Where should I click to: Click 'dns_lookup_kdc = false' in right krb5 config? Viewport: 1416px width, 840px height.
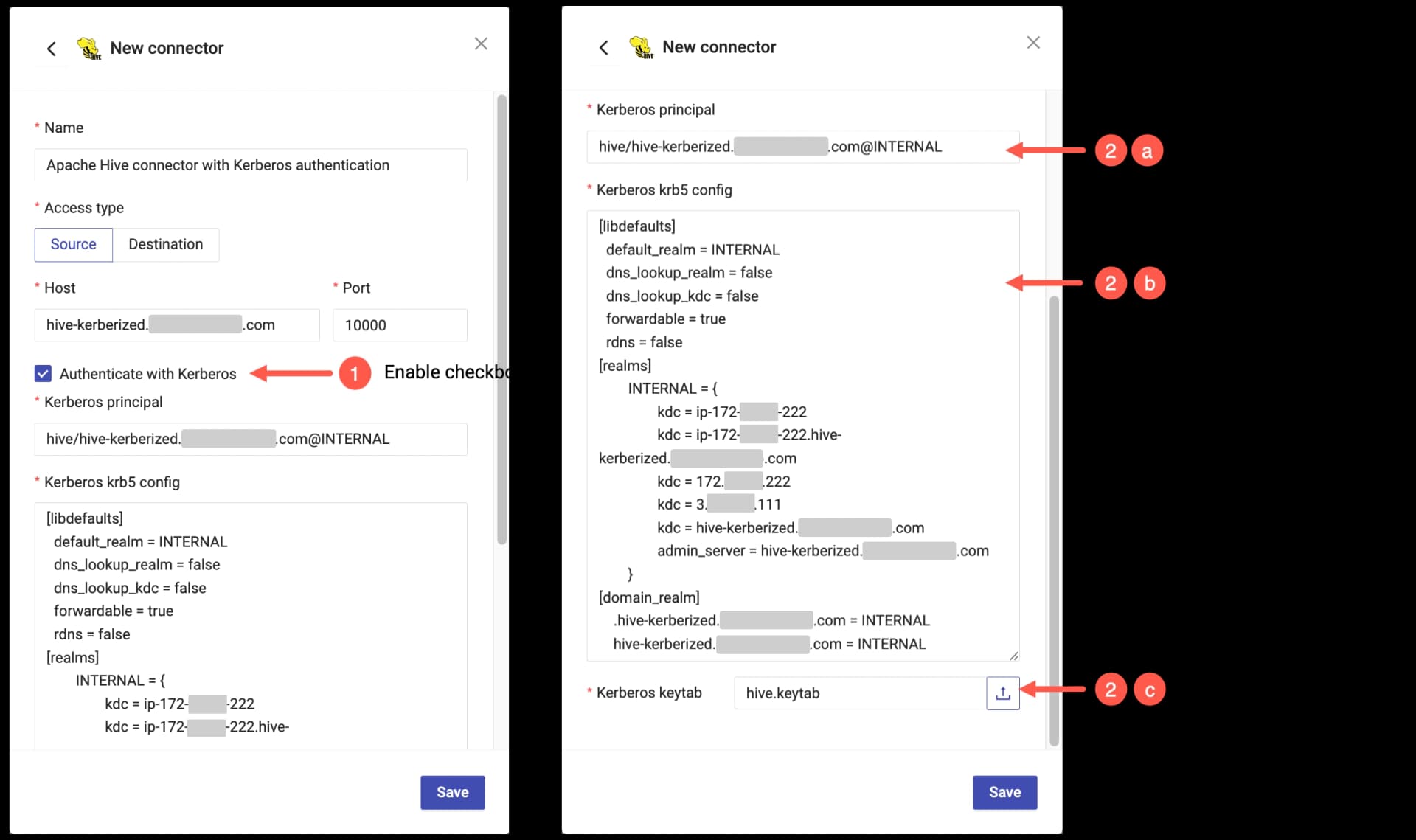pyautogui.click(x=682, y=296)
